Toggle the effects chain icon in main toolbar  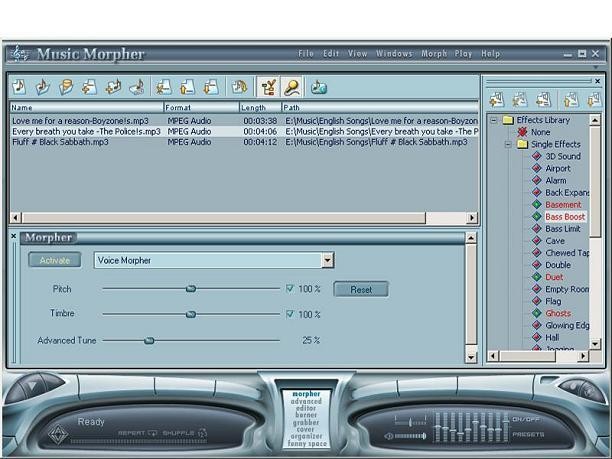pyautogui.click(x=268, y=87)
